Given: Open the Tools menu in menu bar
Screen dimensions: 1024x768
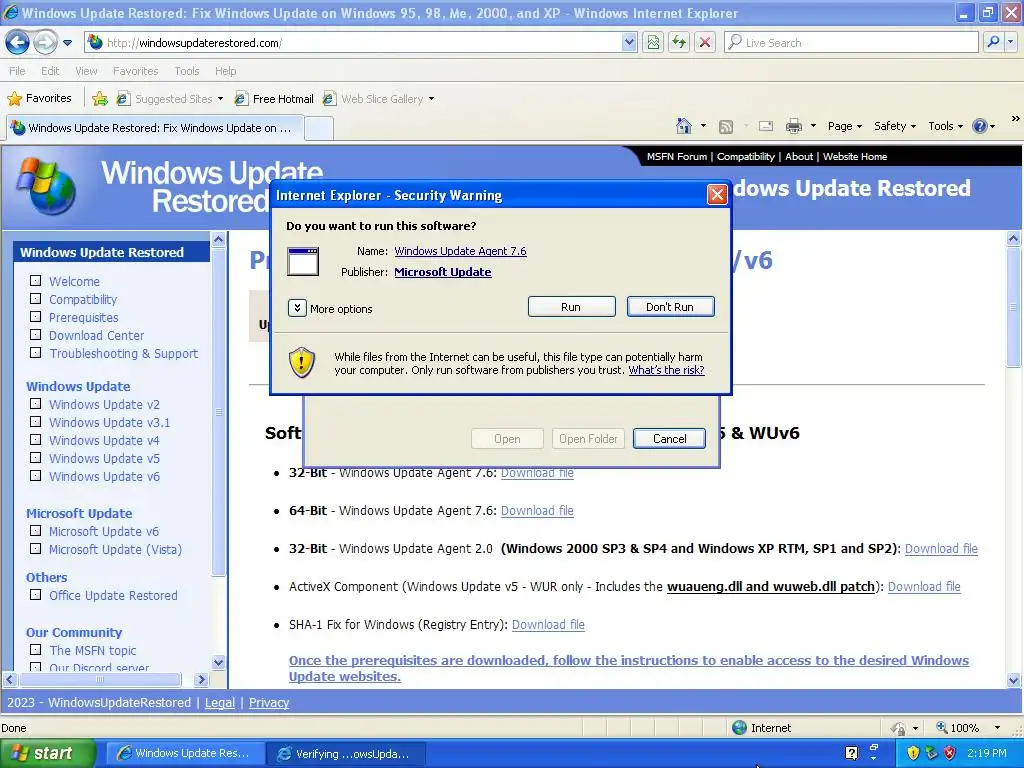Looking at the screenshot, I should [x=186, y=71].
